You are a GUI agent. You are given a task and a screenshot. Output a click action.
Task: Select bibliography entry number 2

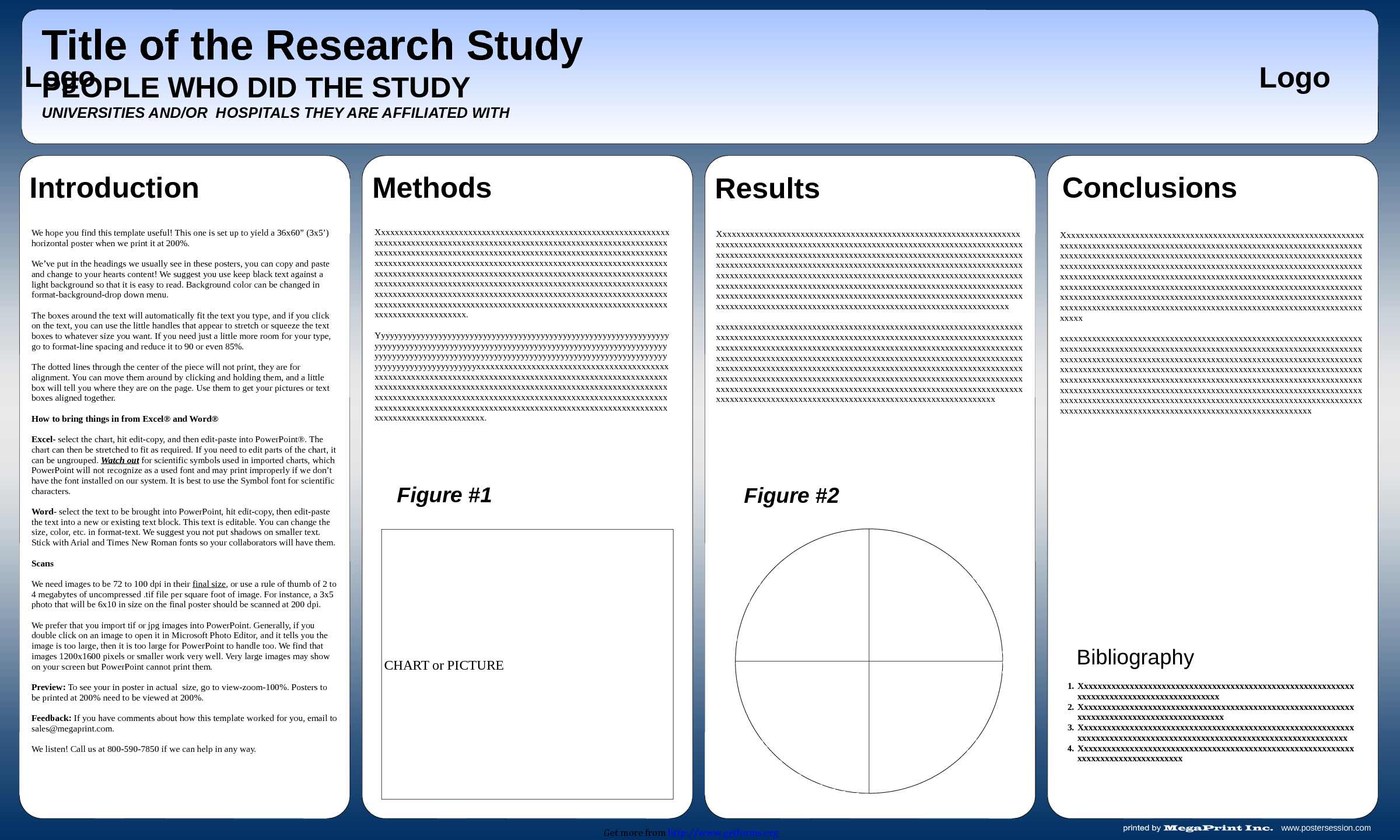1210,712
